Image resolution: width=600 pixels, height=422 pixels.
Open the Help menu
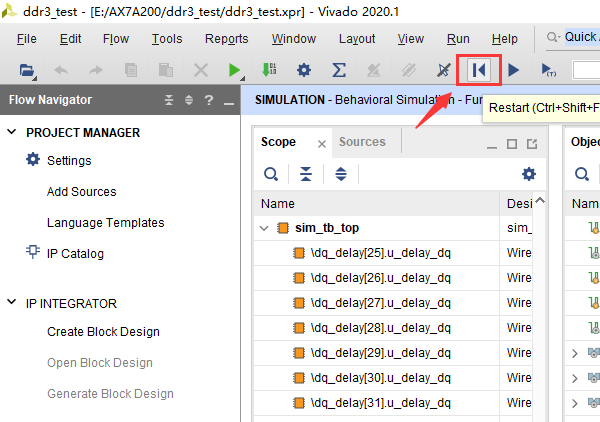505,39
